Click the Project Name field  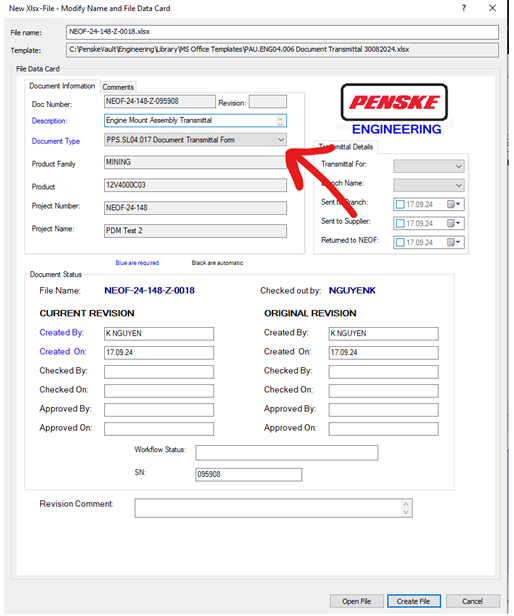[x=195, y=231]
